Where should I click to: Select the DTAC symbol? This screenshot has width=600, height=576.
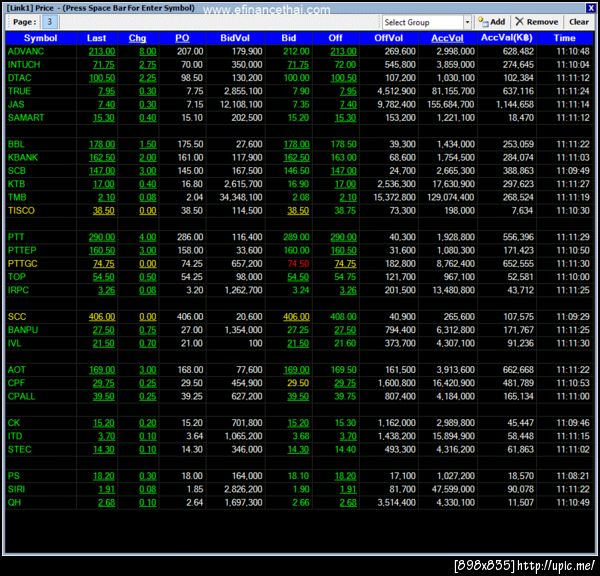(20, 78)
